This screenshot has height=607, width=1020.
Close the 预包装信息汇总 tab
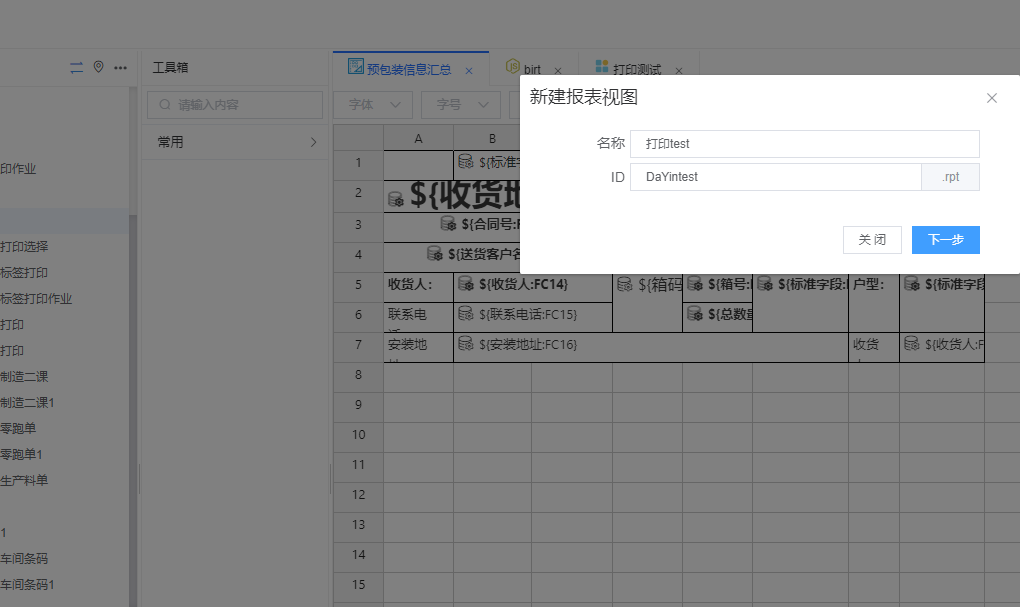pyautogui.click(x=469, y=71)
